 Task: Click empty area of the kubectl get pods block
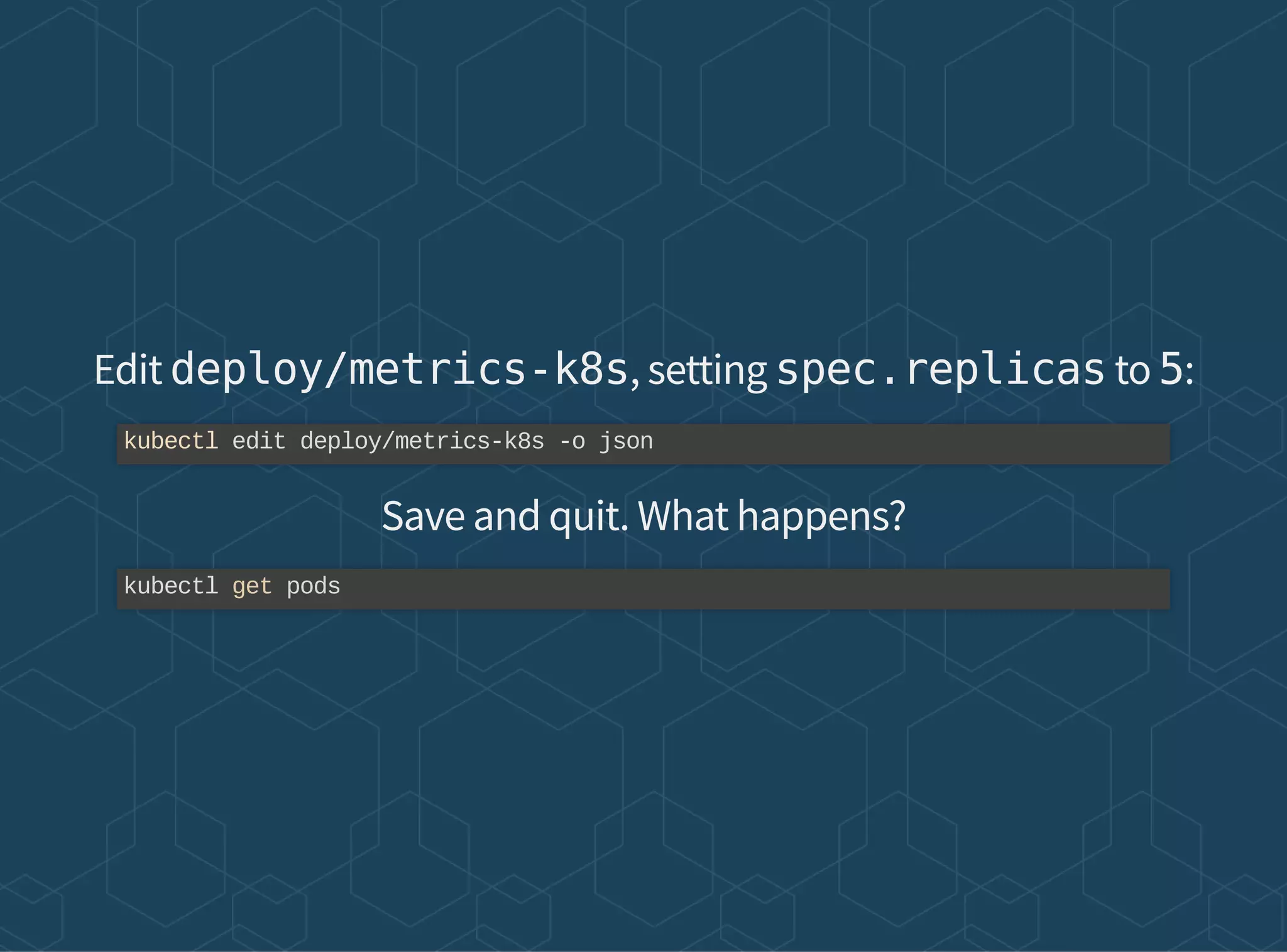(x=754, y=589)
